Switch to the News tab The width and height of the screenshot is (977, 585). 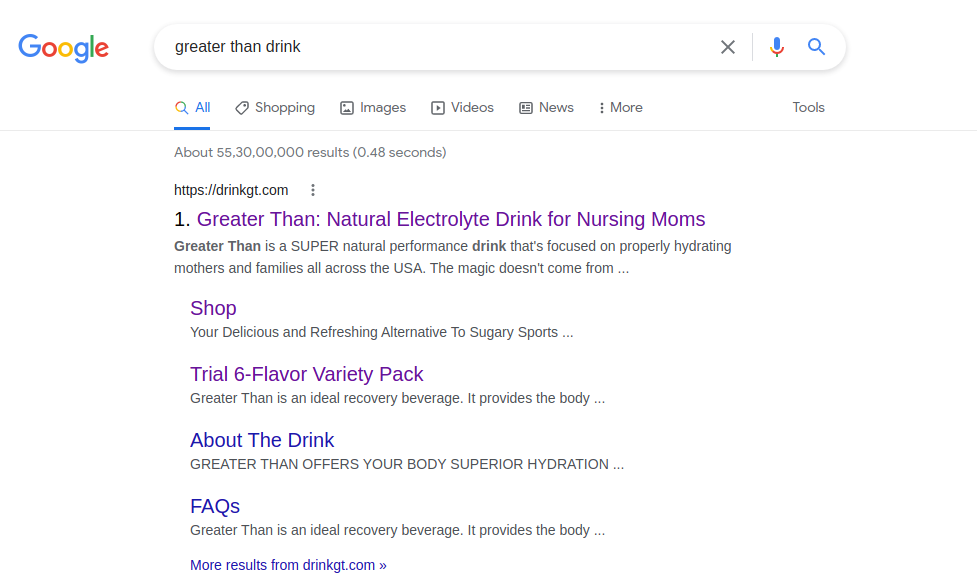point(546,108)
